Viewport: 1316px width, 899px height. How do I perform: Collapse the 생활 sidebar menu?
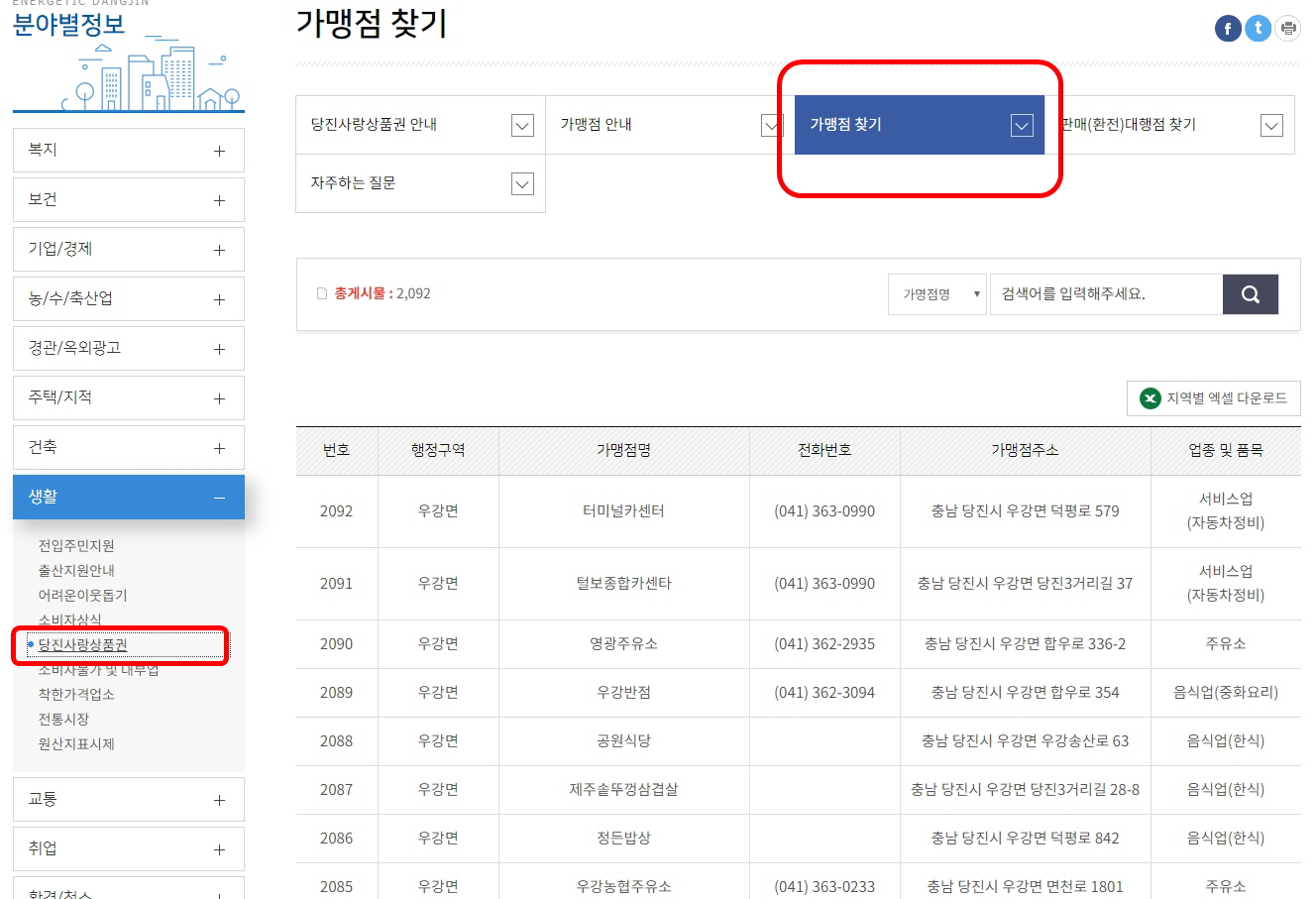[x=129, y=498]
